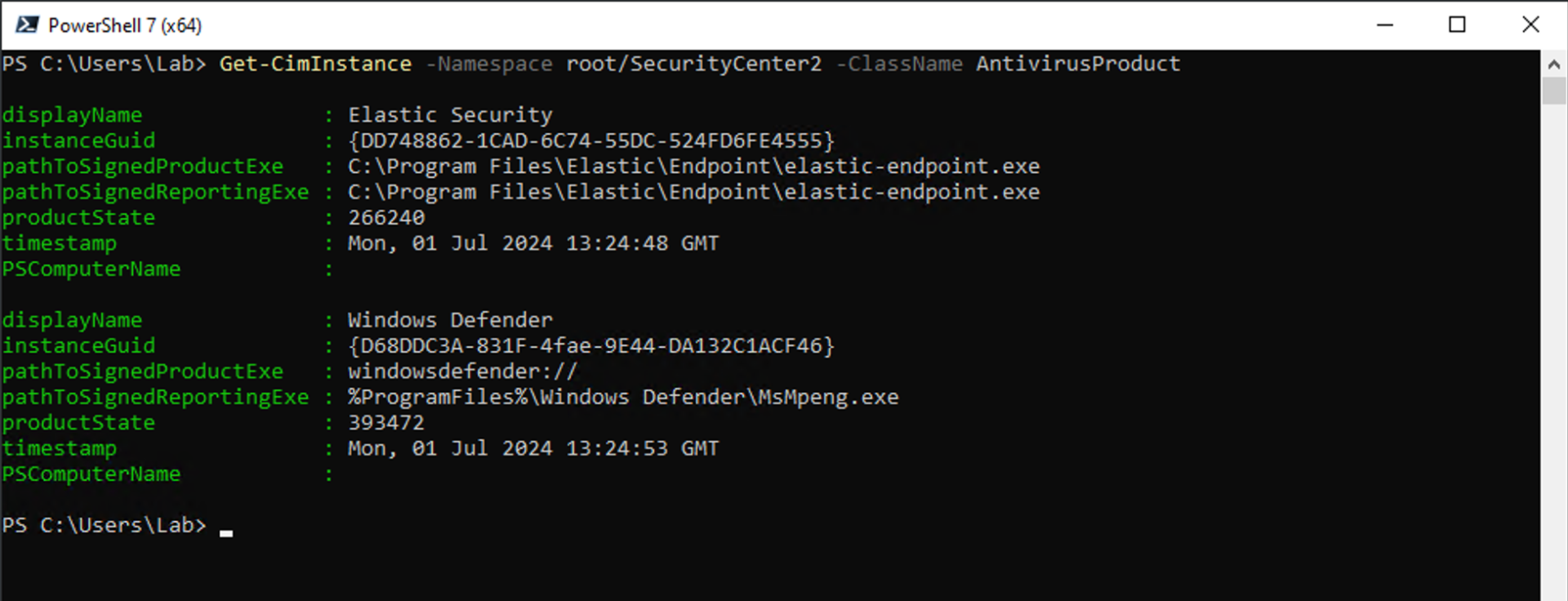Click productState value 393472
This screenshot has height=601, width=1568.
tap(386, 423)
